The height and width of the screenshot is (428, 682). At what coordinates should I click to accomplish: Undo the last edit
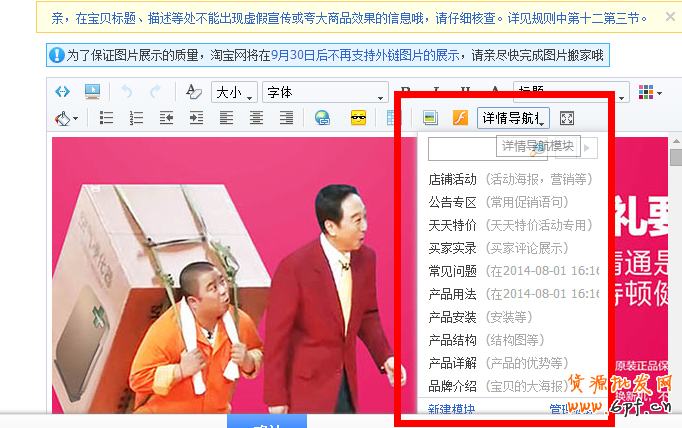[x=127, y=92]
